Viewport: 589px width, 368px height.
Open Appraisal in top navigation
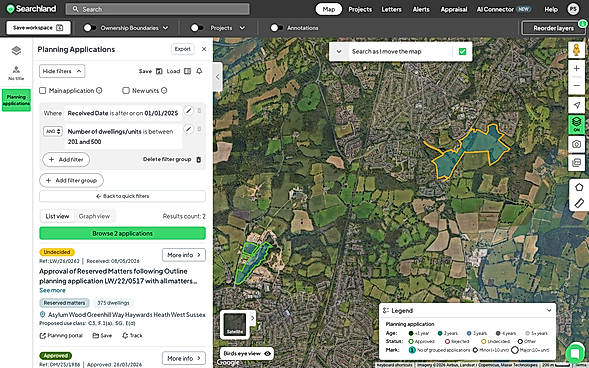[x=454, y=9]
